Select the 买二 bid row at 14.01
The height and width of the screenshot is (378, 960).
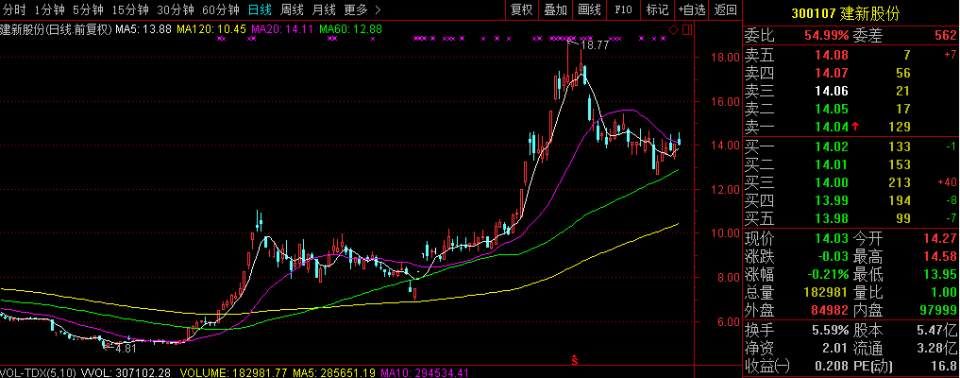click(x=850, y=165)
